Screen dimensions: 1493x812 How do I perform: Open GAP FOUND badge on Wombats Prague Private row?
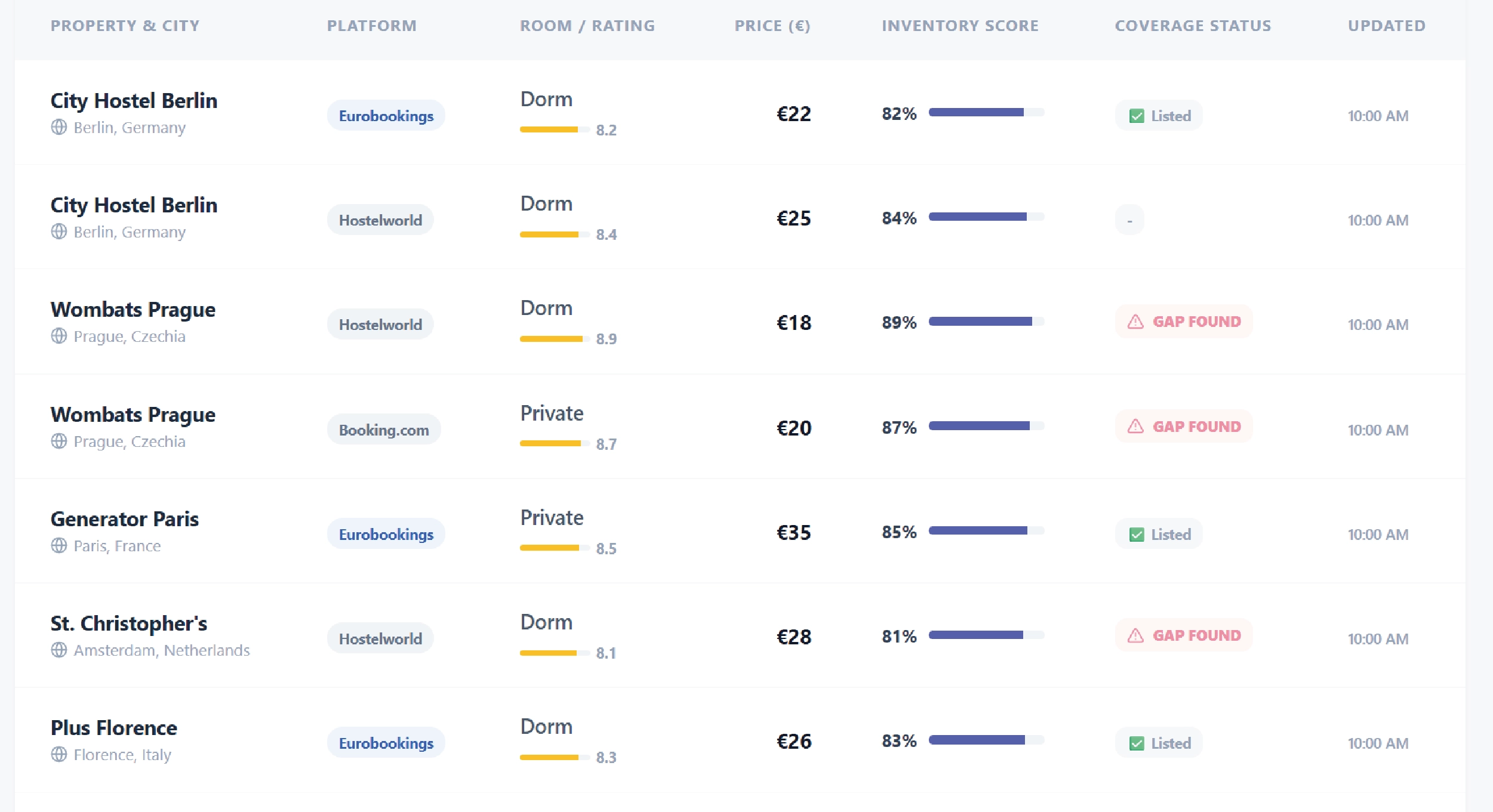pos(1184,427)
